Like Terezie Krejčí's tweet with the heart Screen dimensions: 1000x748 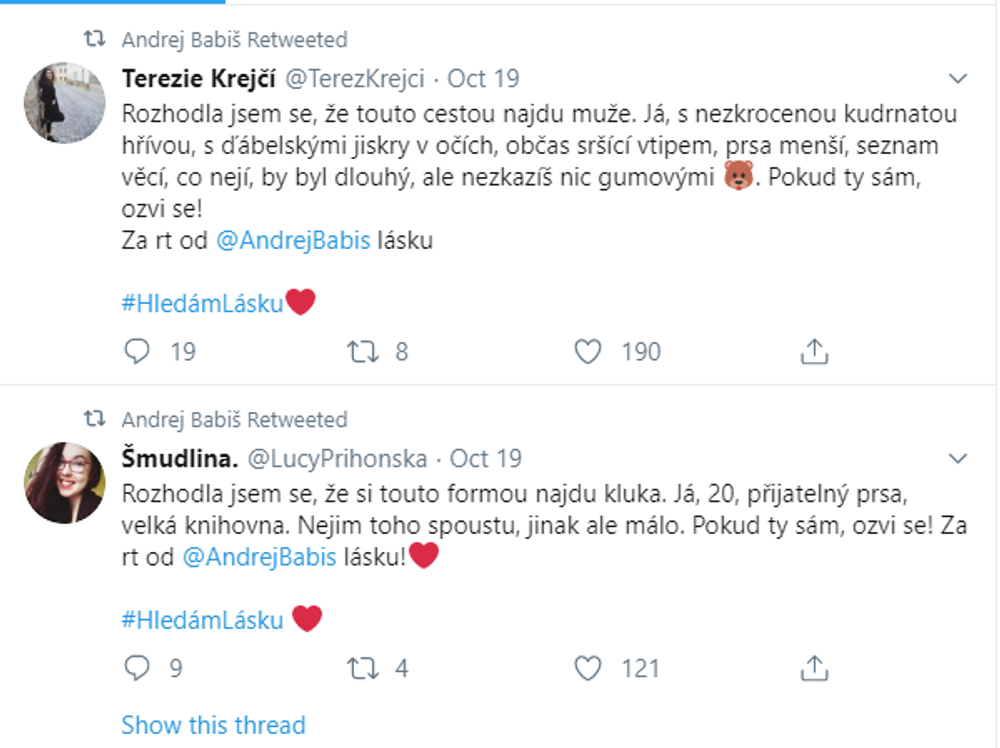(x=592, y=351)
